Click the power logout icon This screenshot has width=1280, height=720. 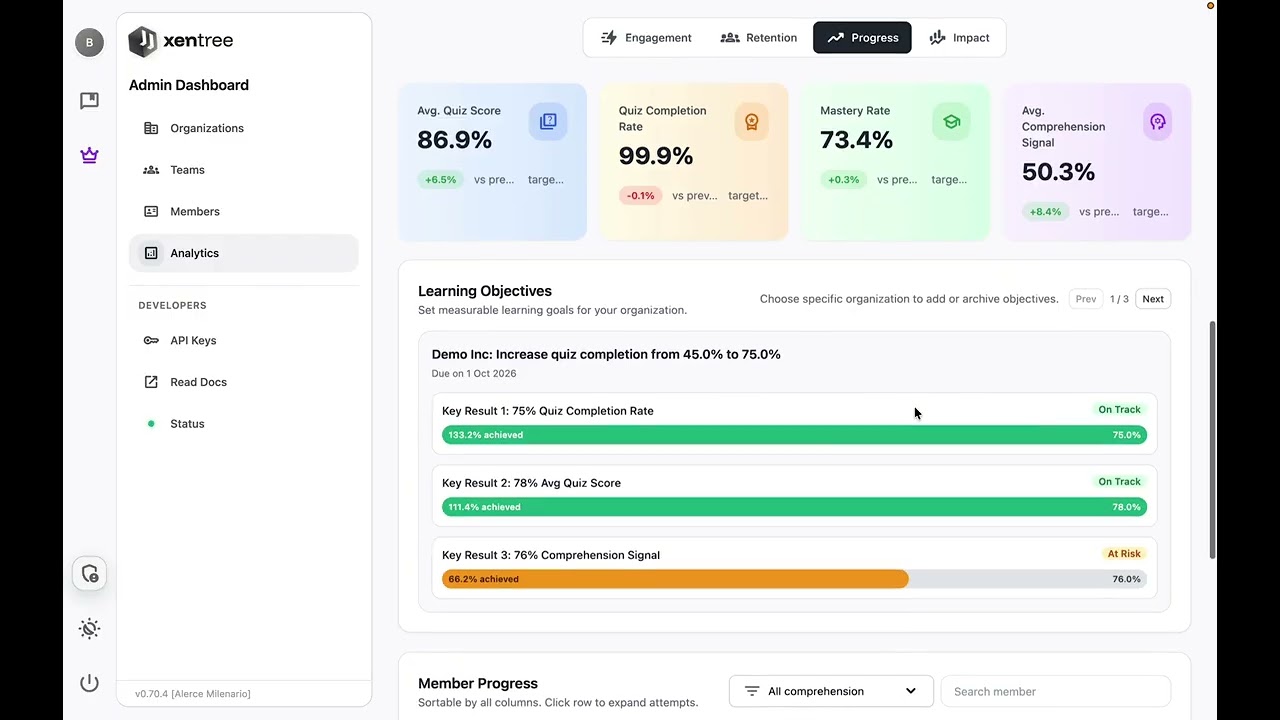coord(89,683)
